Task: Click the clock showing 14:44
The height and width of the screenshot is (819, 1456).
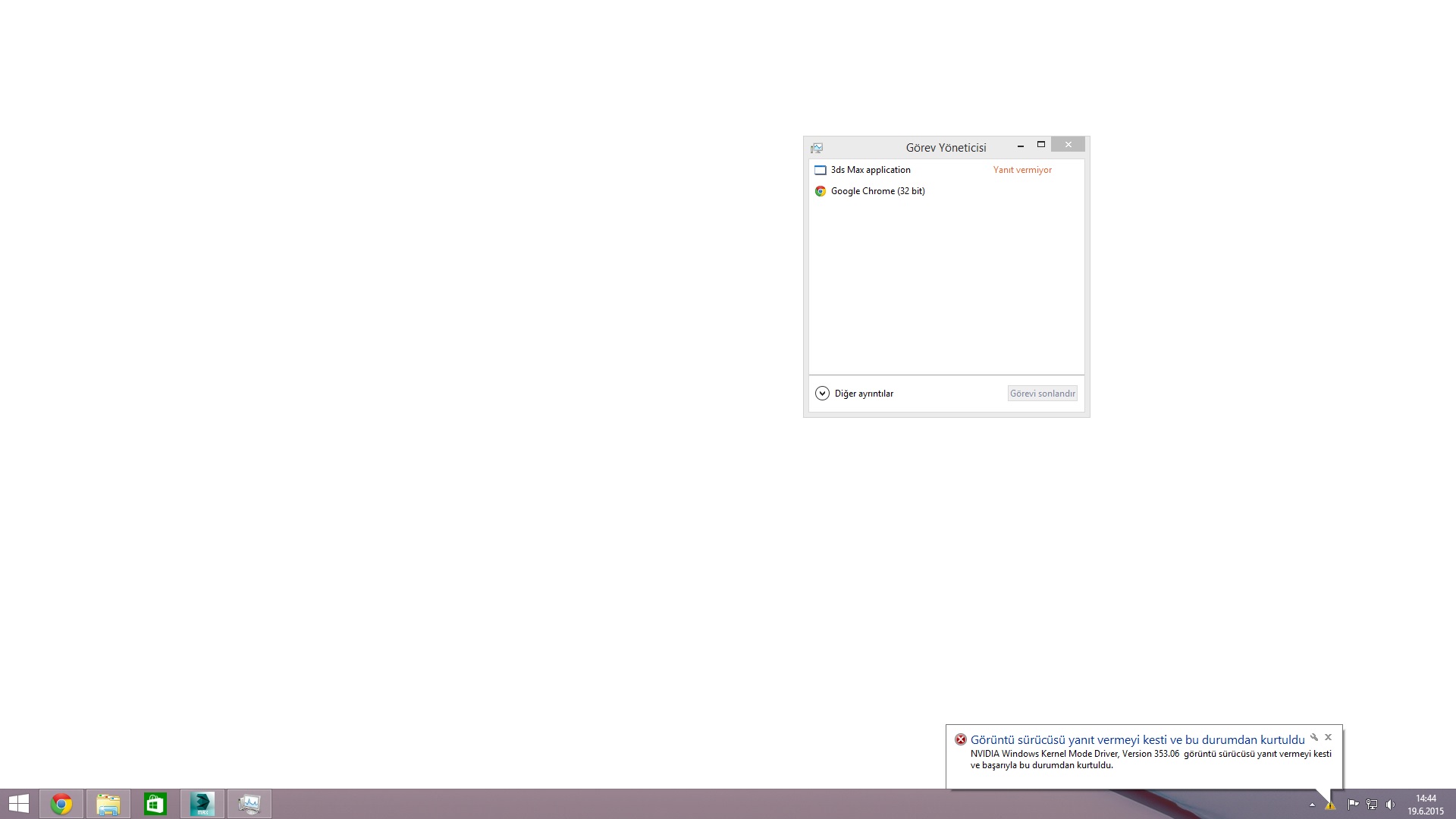Action: 1426,804
